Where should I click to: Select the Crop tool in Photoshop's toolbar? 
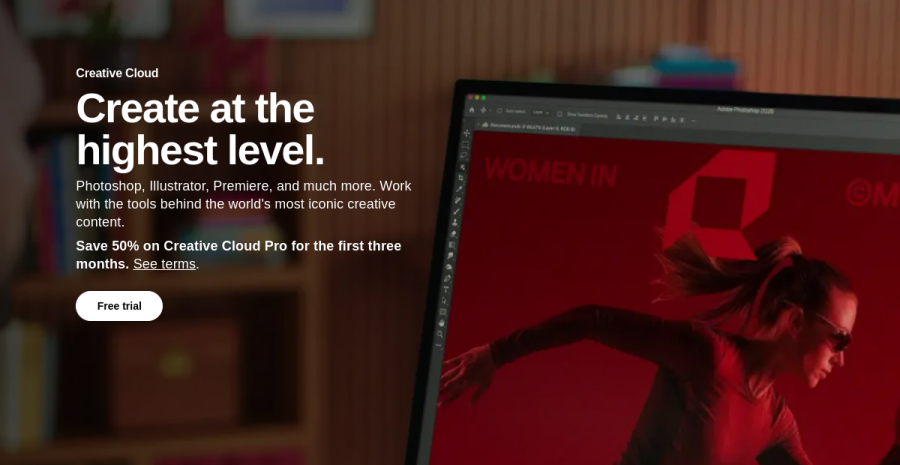coord(461,178)
